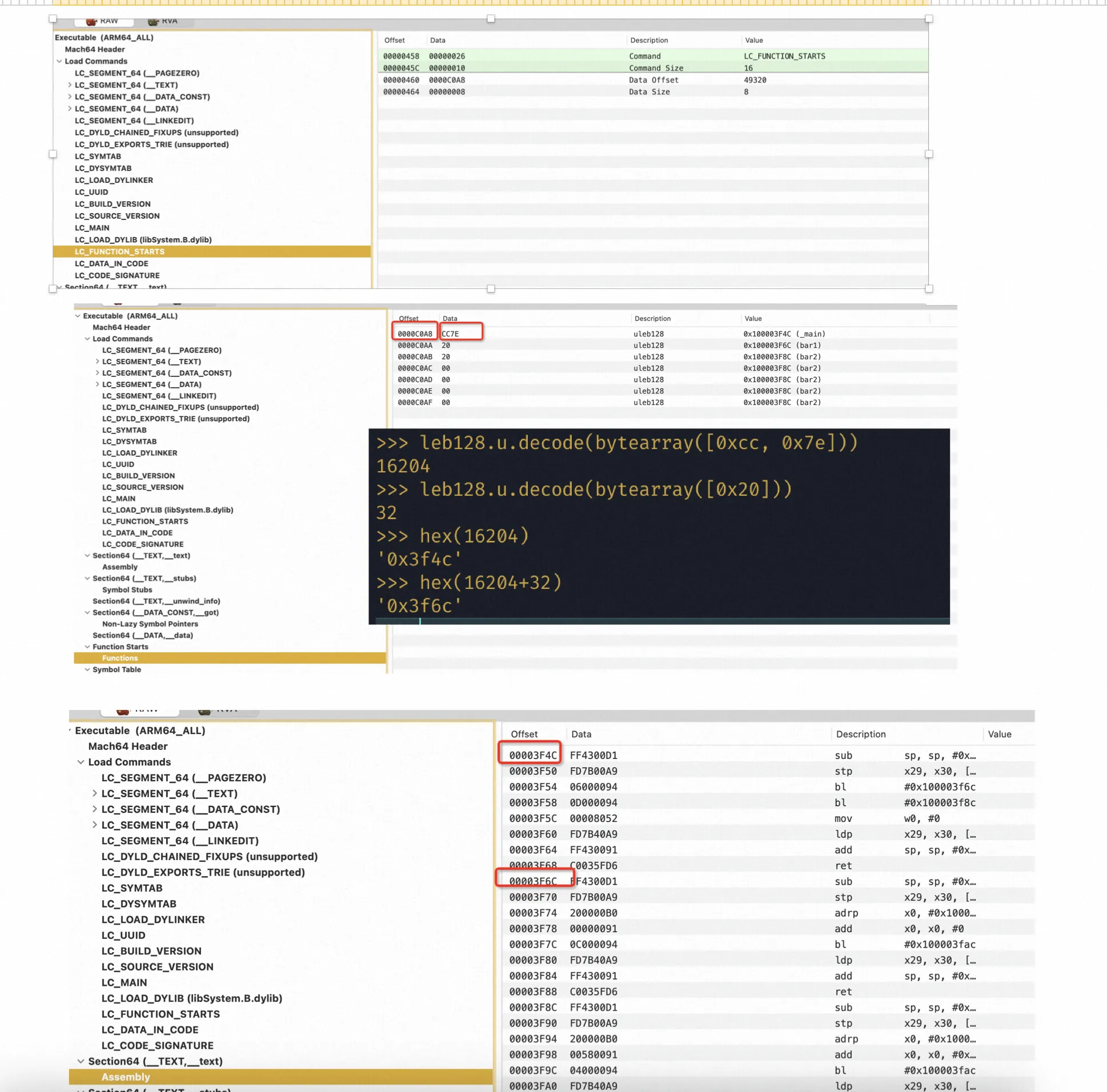Select LC_UUID in middle window
This screenshot has height=1092, width=1107.
[118, 464]
